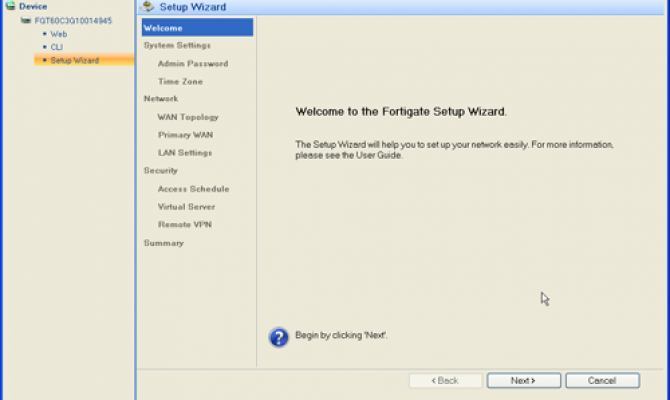Click the Setup Wizard title bar text
Image resolution: width=670 pixels, height=400 pixels.
[x=193, y=7]
